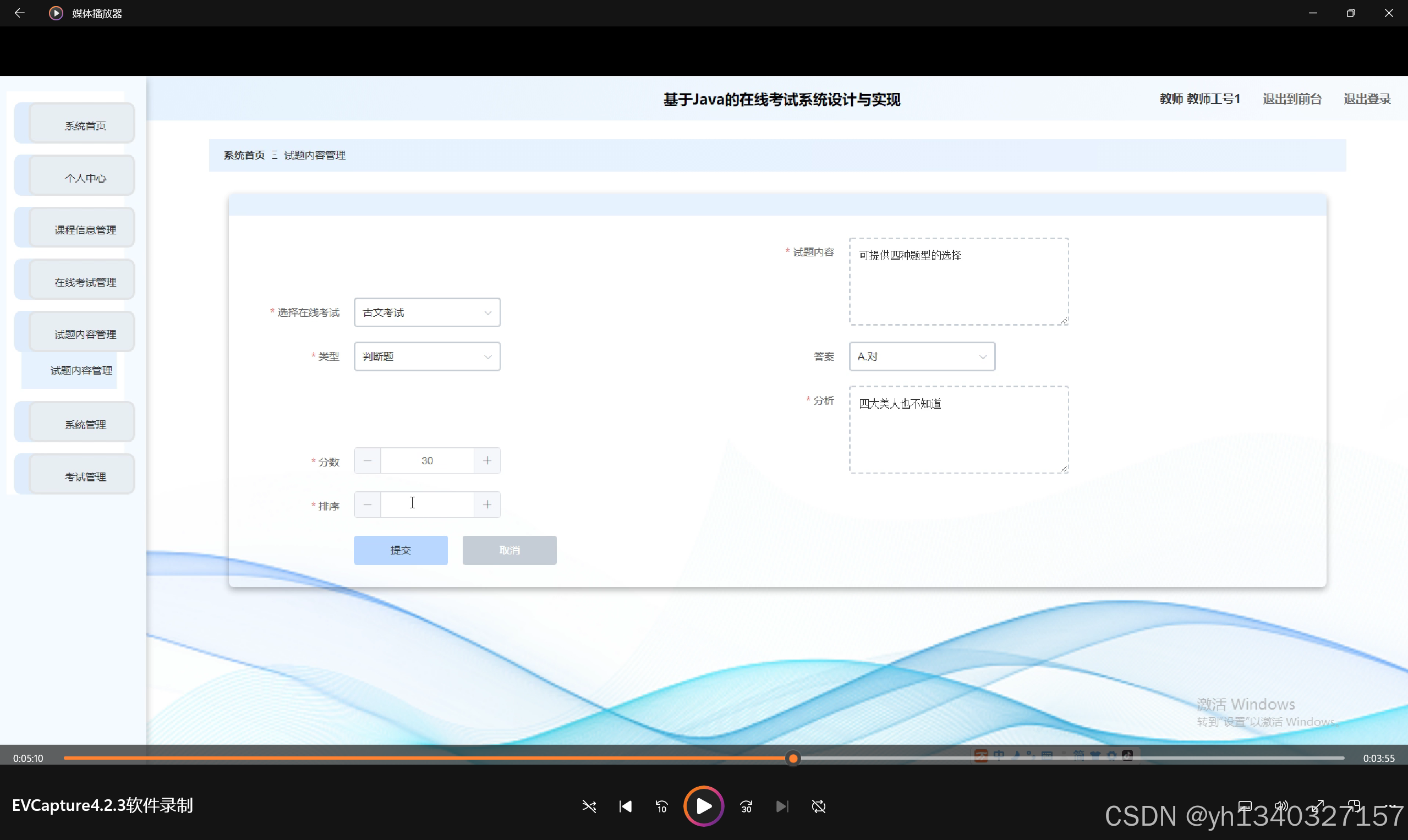Go to previous track
Screen dimensions: 1408x840
click(x=625, y=806)
